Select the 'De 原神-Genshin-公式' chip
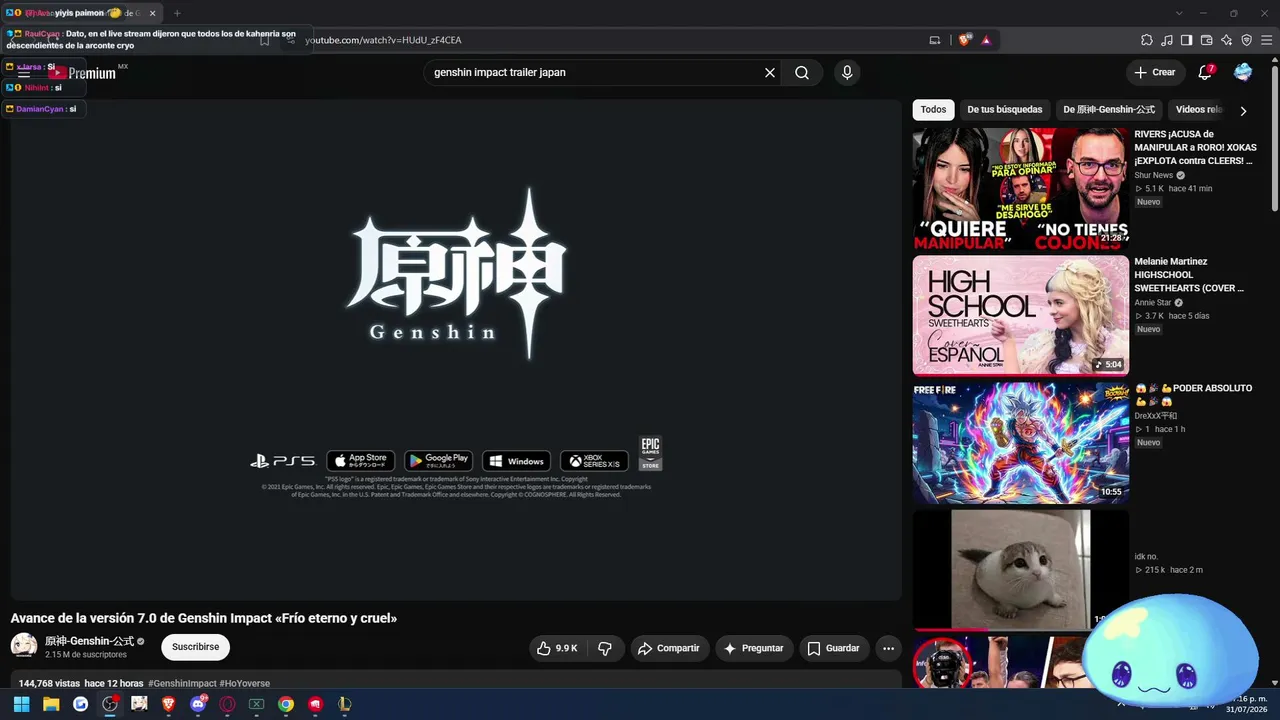Image resolution: width=1280 pixels, height=720 pixels. tap(1109, 110)
